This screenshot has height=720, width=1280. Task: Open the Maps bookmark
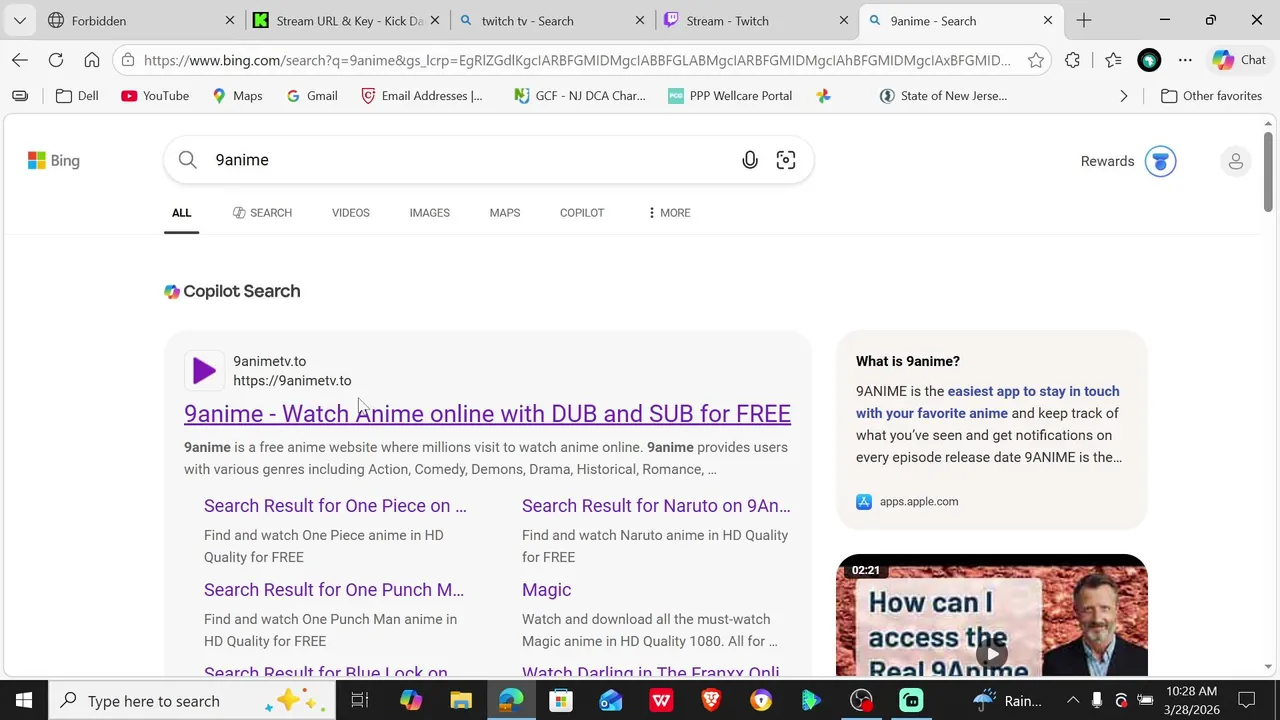[x=237, y=96]
